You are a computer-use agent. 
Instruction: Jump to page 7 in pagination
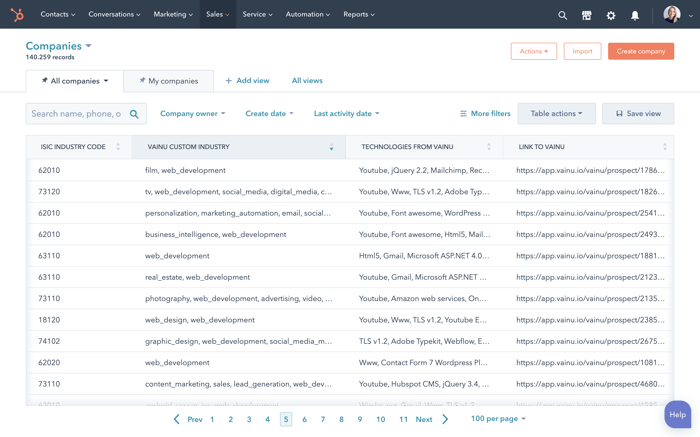point(323,420)
